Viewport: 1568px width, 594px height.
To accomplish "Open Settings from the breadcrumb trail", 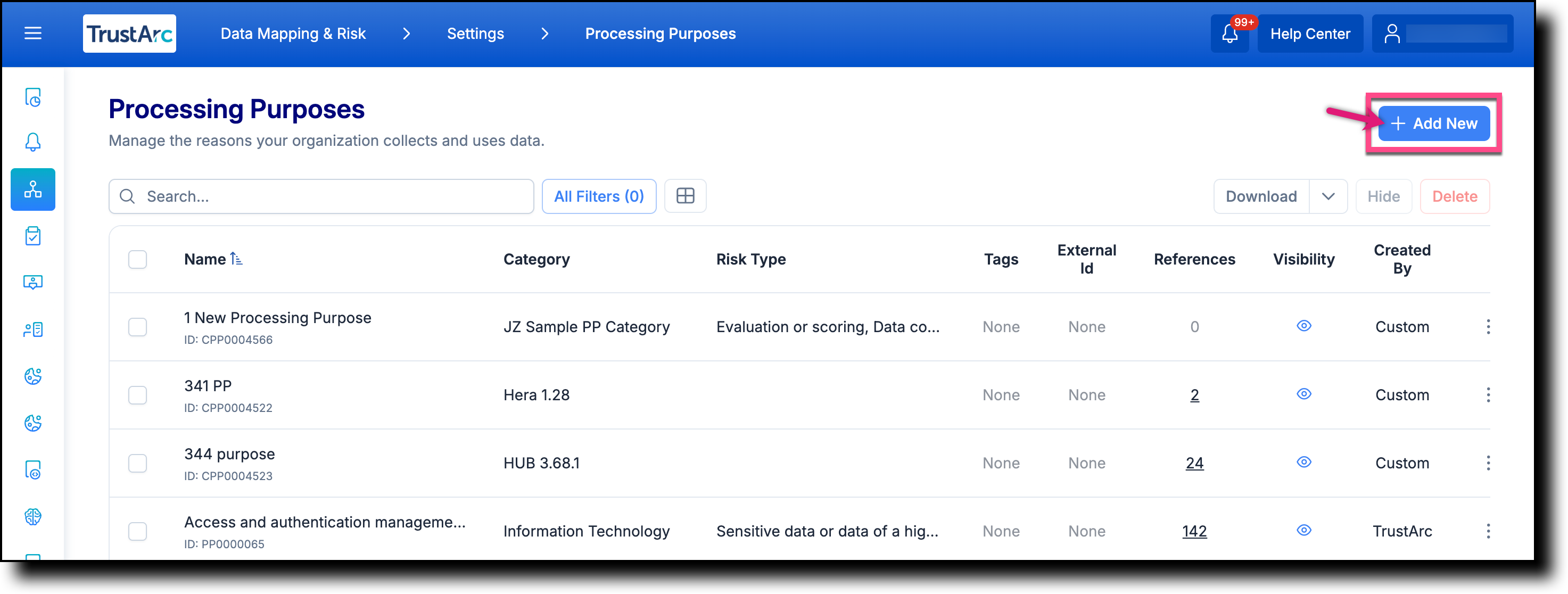I will click(475, 34).
